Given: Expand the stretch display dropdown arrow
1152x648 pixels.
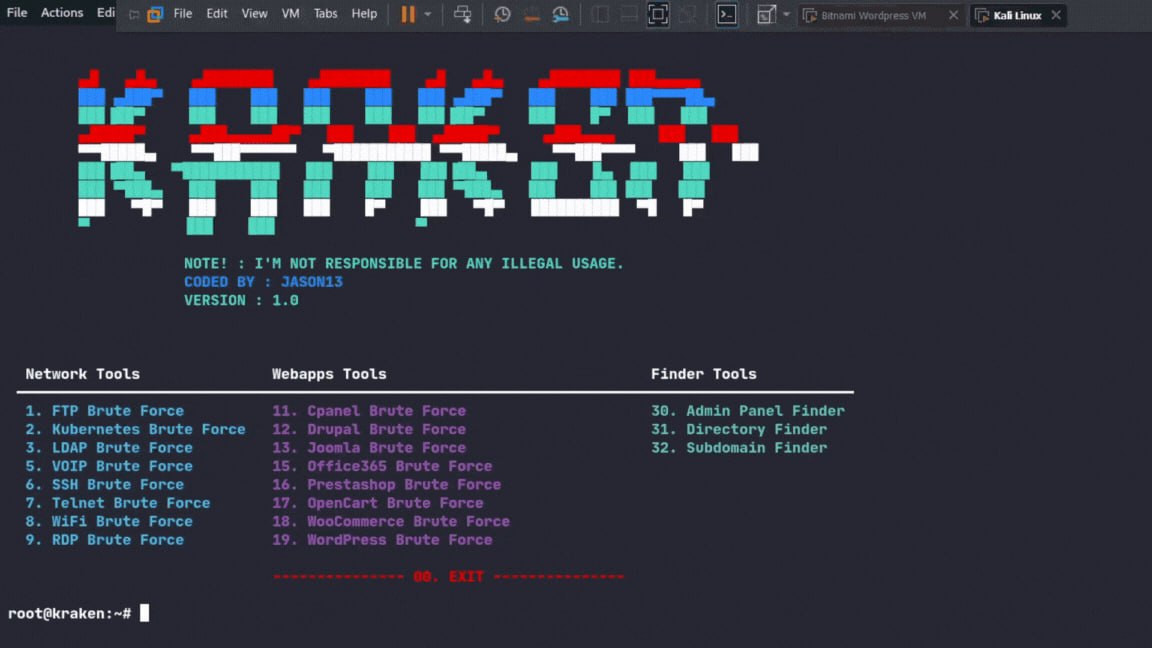Looking at the screenshot, I should (x=786, y=14).
